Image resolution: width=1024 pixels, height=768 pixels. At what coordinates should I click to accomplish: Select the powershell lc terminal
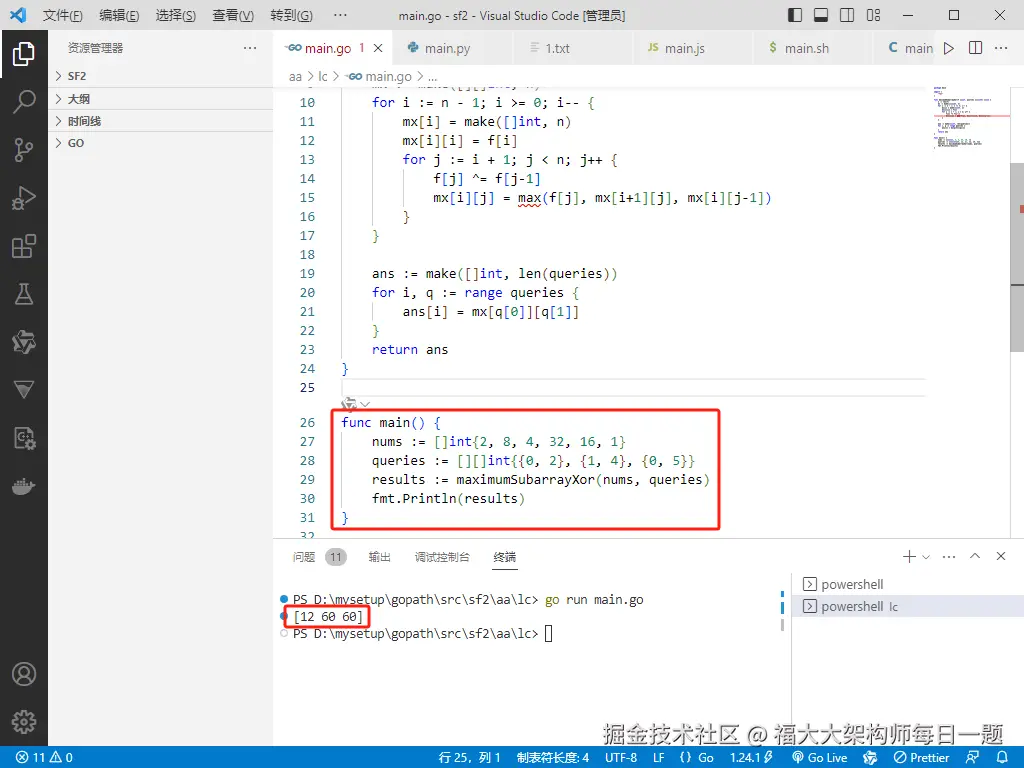pos(908,607)
